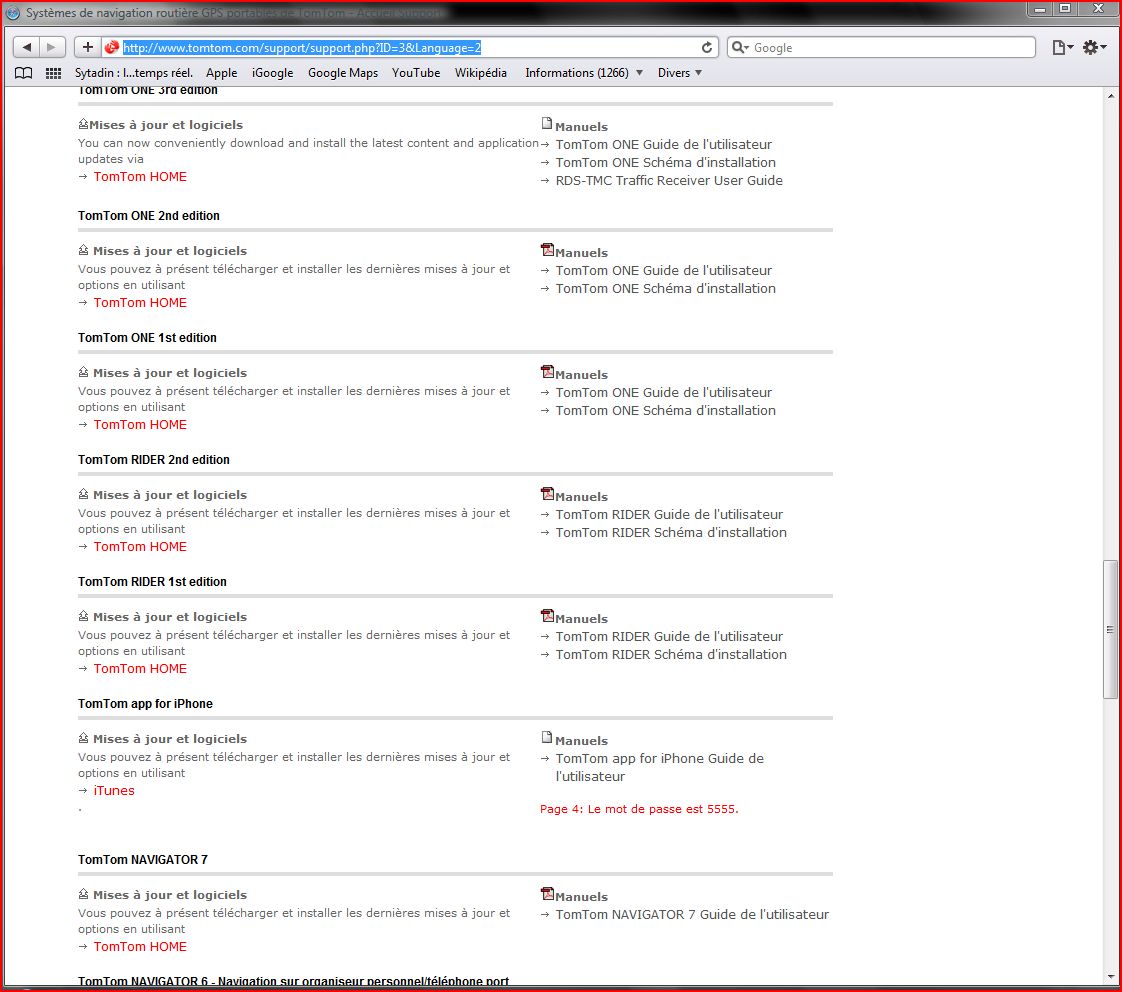This screenshot has width=1122, height=992.
Task: Open the iTunes link for iPhone app
Action: pyautogui.click(x=114, y=791)
